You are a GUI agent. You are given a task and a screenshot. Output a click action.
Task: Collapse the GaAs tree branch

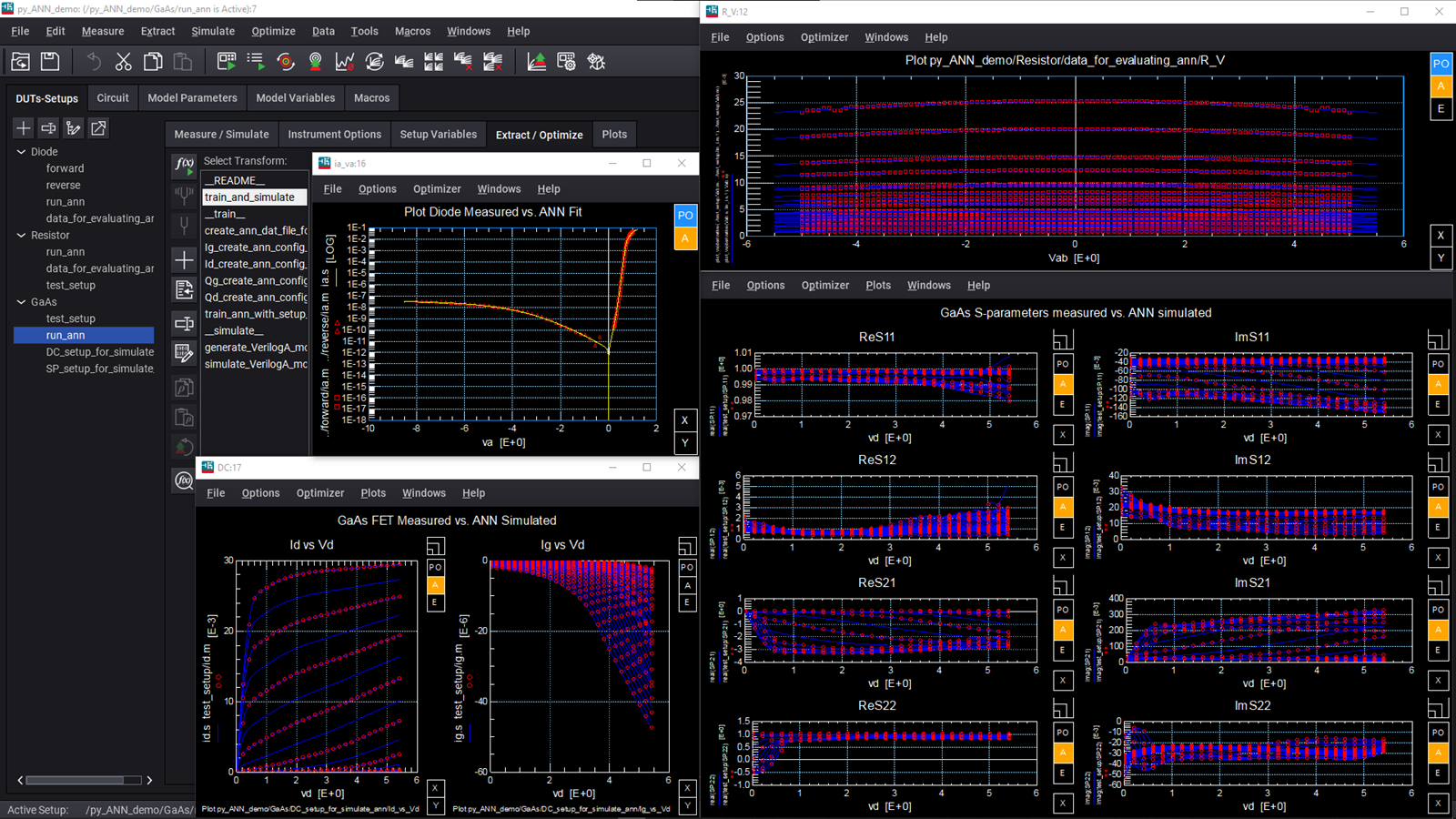[20, 301]
